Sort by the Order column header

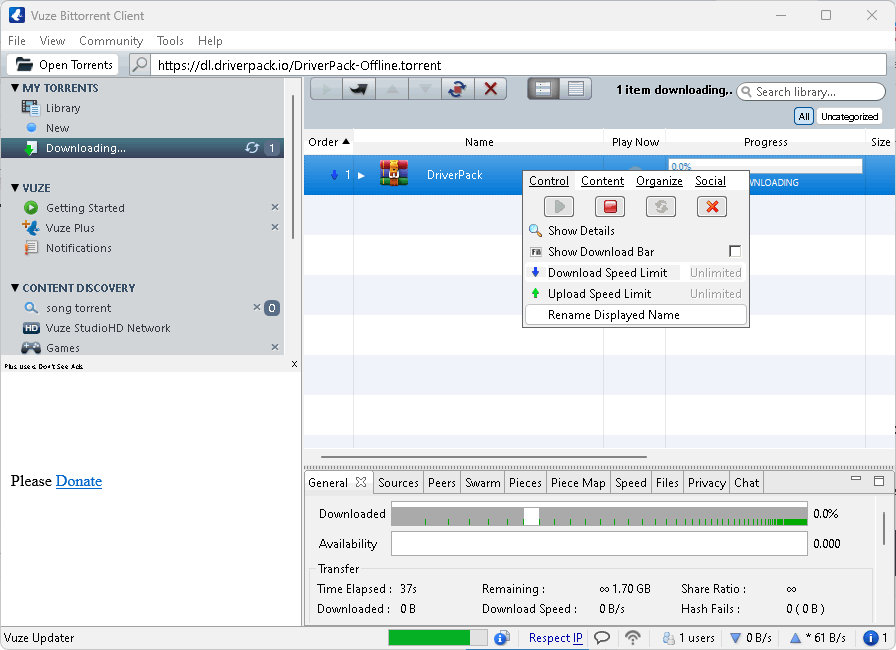[328, 142]
